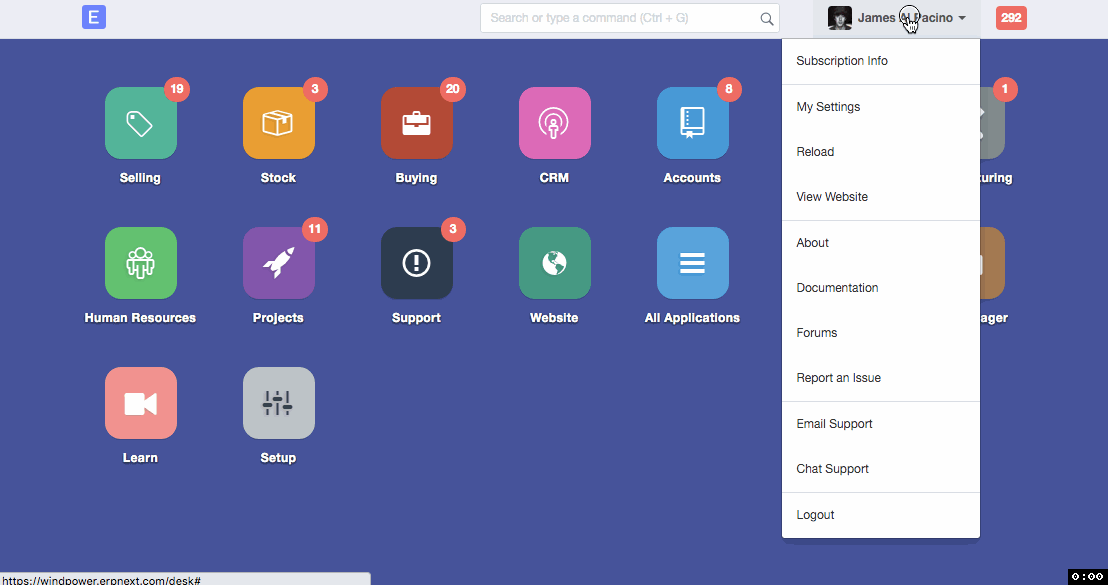Show All Applications list icon
This screenshot has width=1108, height=585.
pyautogui.click(x=693, y=263)
